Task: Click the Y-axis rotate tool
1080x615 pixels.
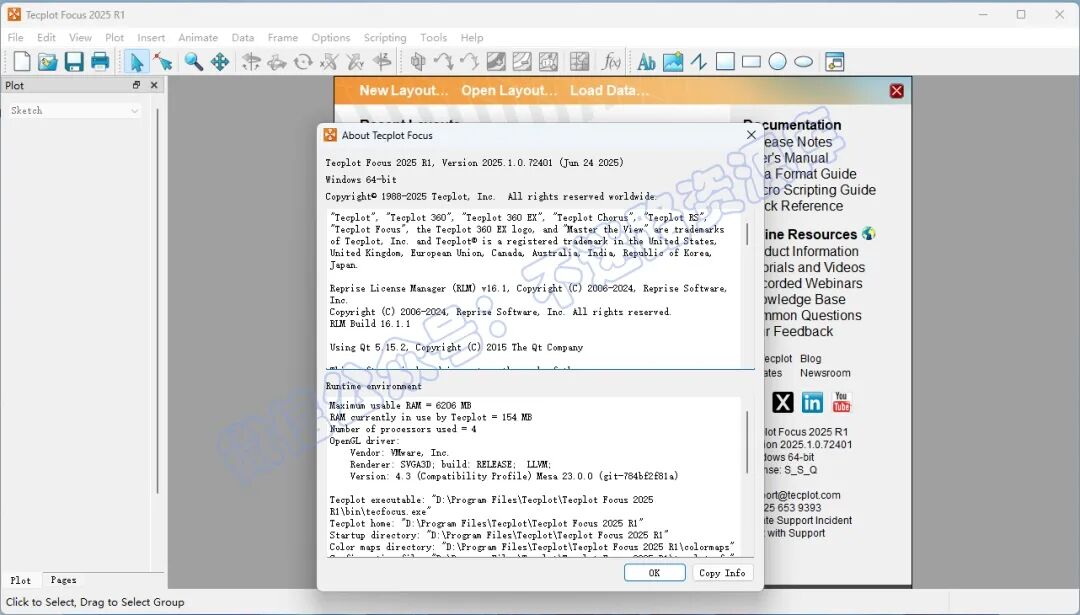Action: coord(355,62)
